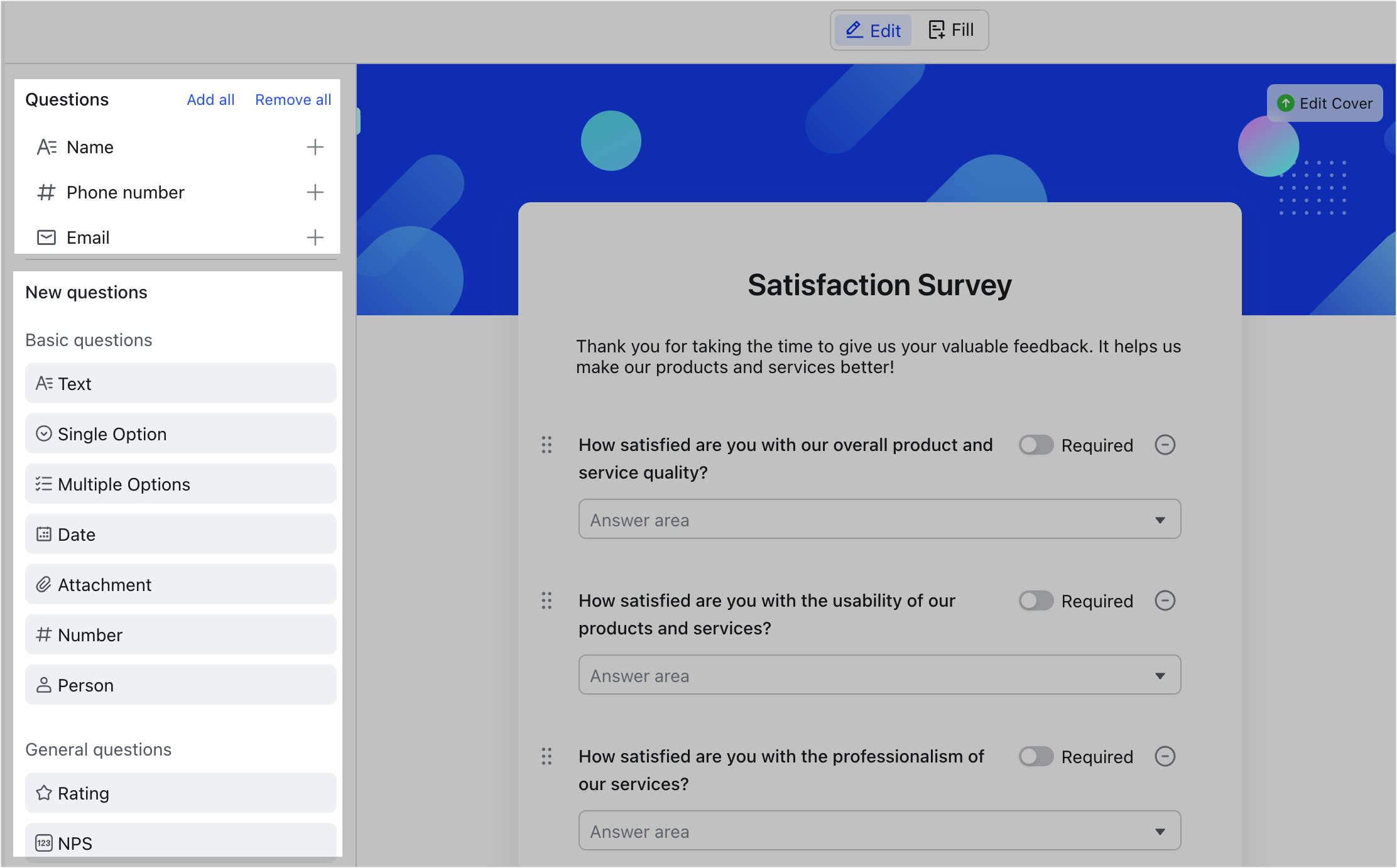Viewport: 1397px width, 868px height.
Task: Add the Phone number question with plus icon
Action: pos(315,192)
